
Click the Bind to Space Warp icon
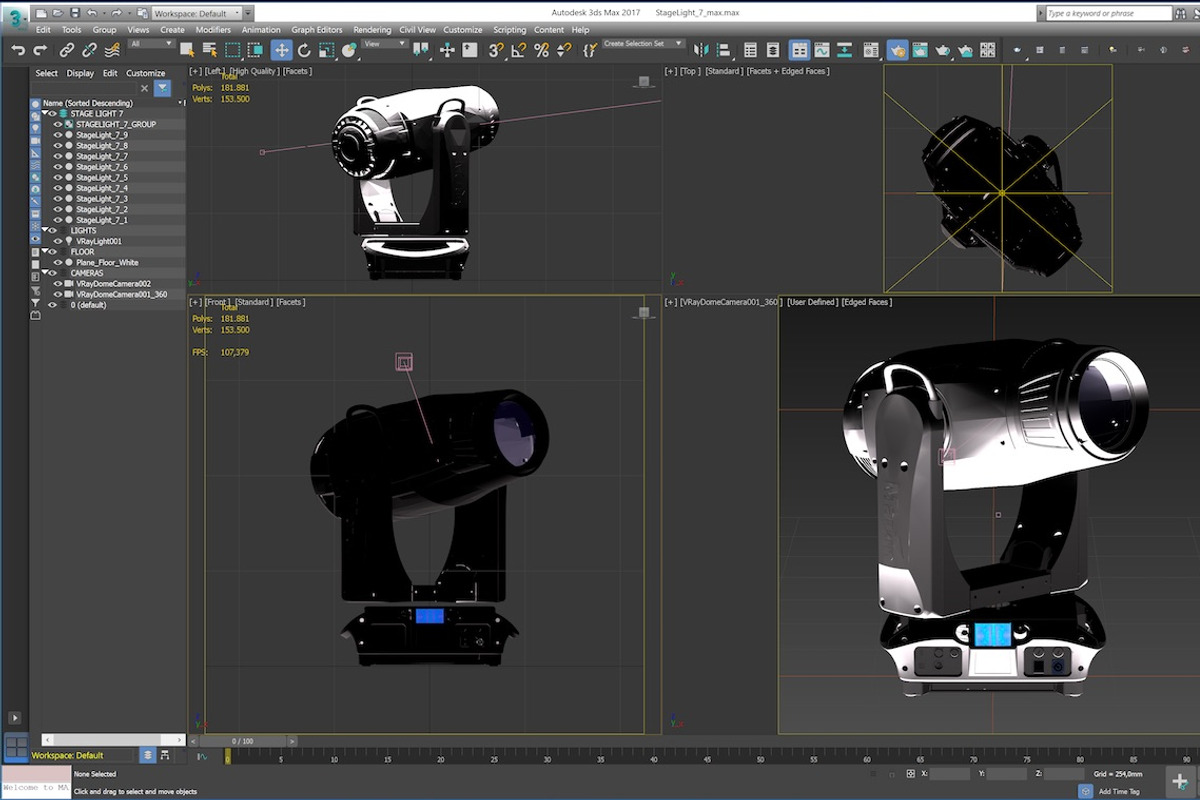pos(112,50)
